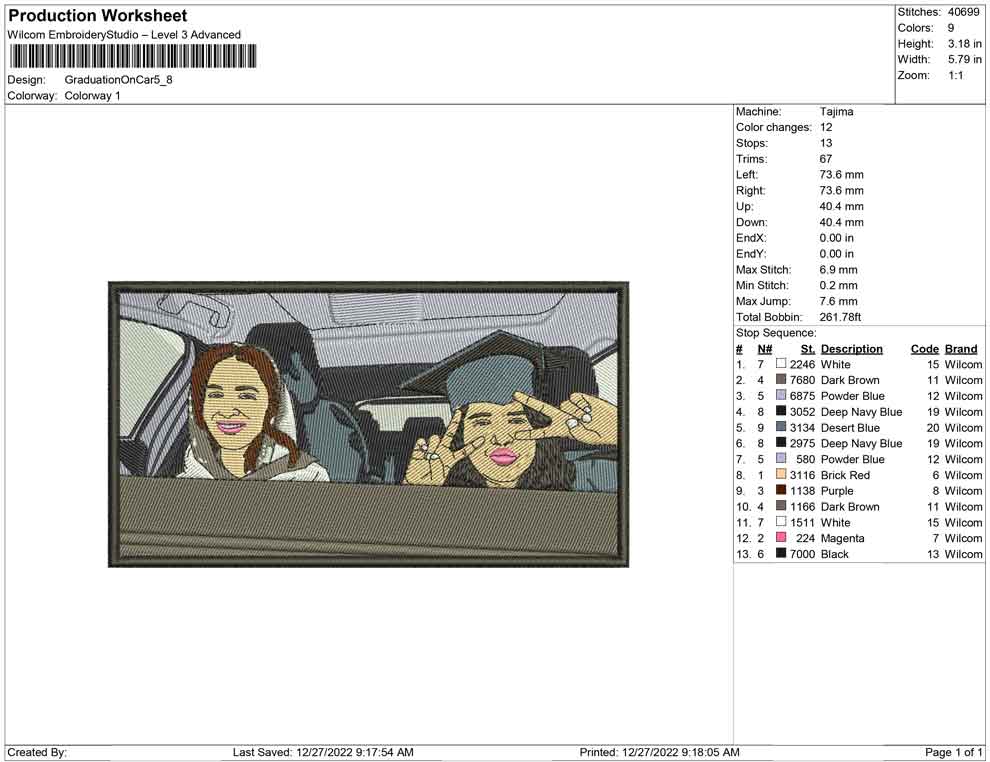Click the Magenta swatch on stop 12
Image resolution: width=990 pixels, height=762 pixels.
[x=780, y=538]
